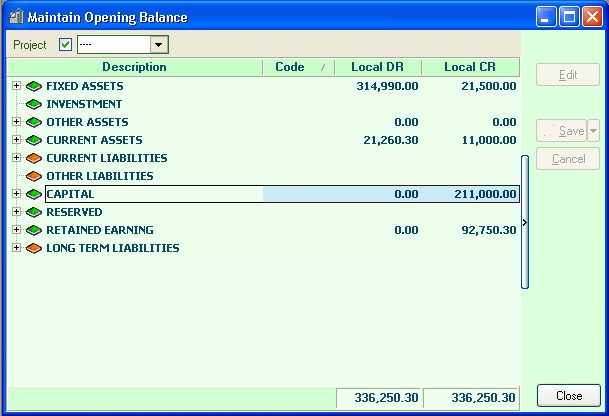The height and width of the screenshot is (416, 609).
Task: Expand the CURRENT ASSETS tree node
Action: click(16, 139)
